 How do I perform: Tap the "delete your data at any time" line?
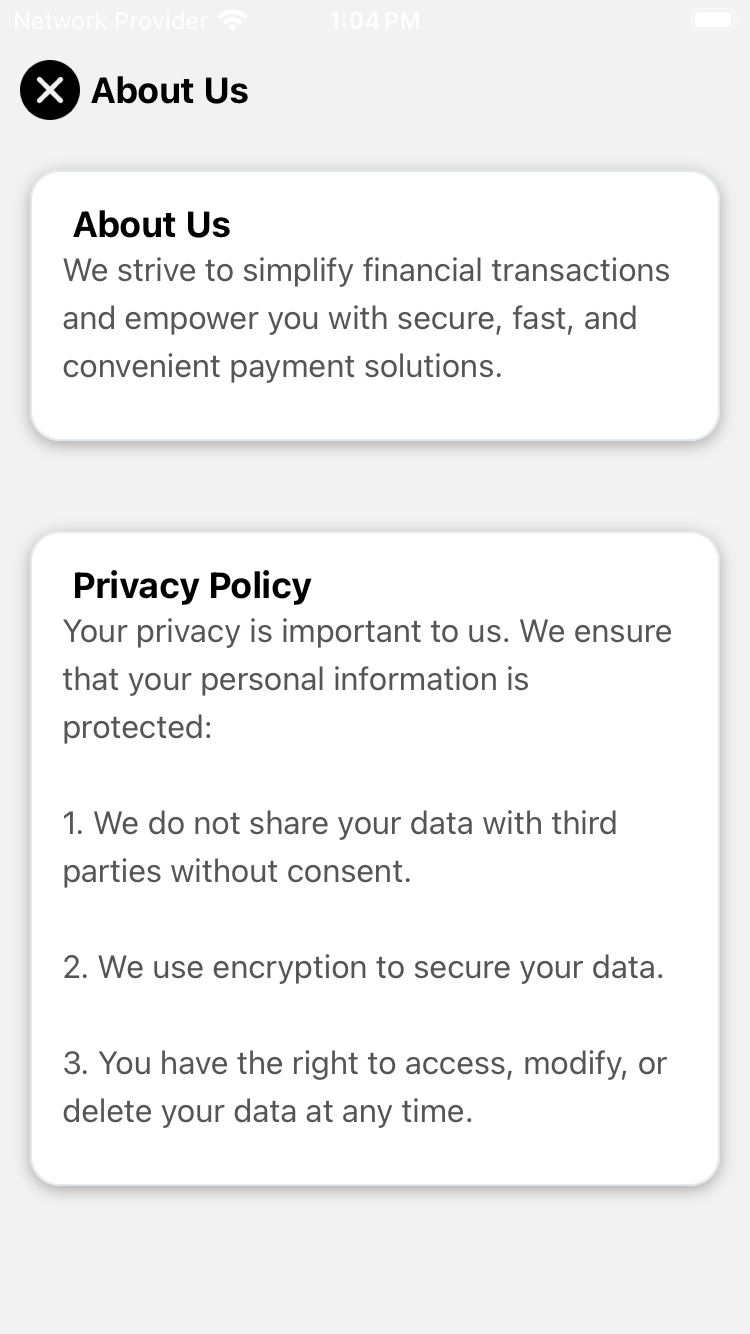(x=267, y=1112)
